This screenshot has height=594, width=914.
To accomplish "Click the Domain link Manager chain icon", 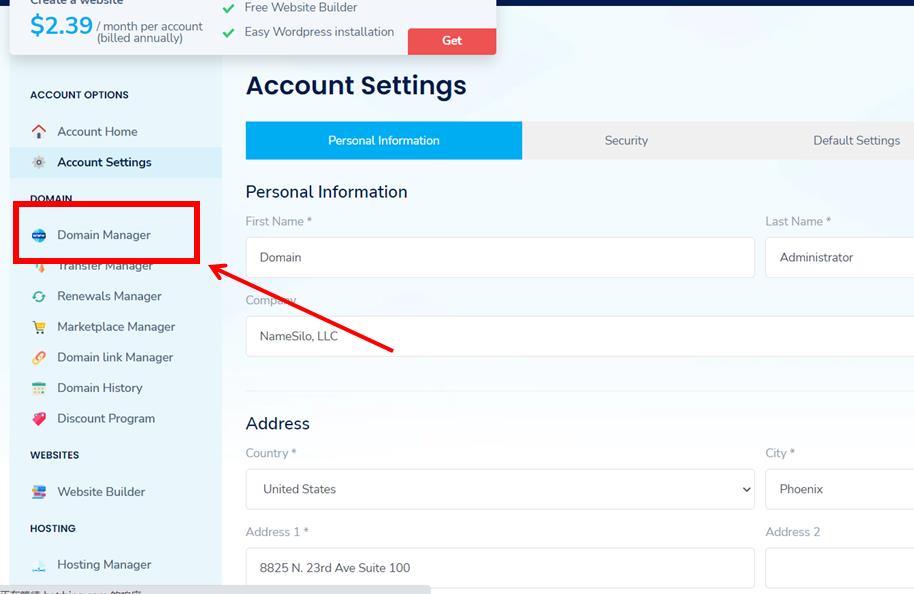I will tap(38, 357).
